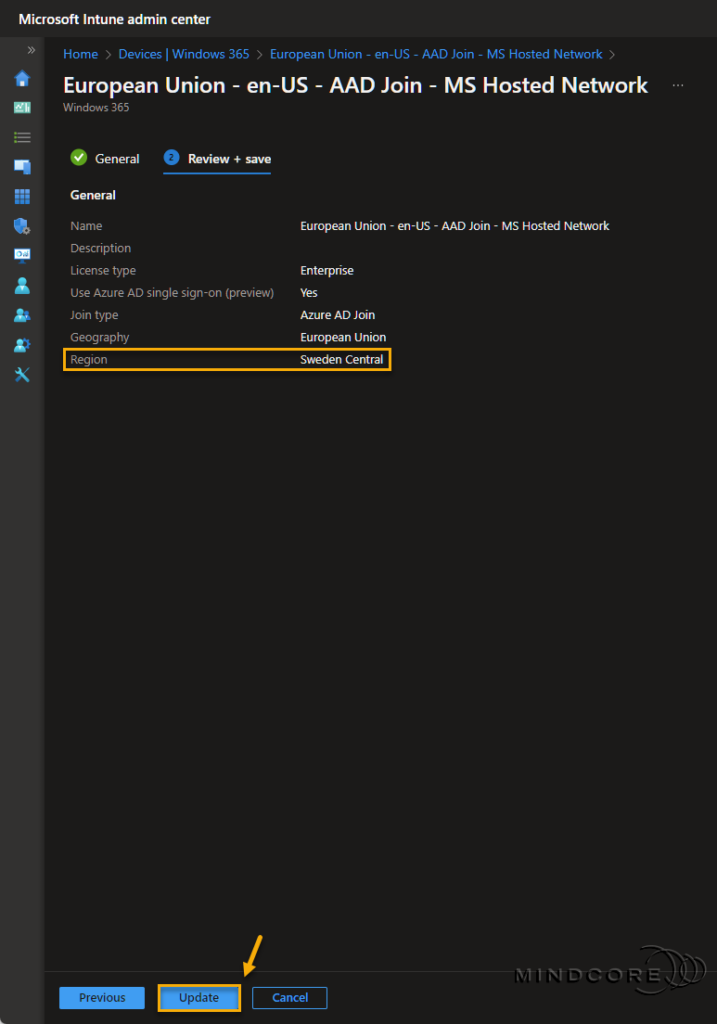Open Tenant administration via the person-gear icon

pos(21,345)
